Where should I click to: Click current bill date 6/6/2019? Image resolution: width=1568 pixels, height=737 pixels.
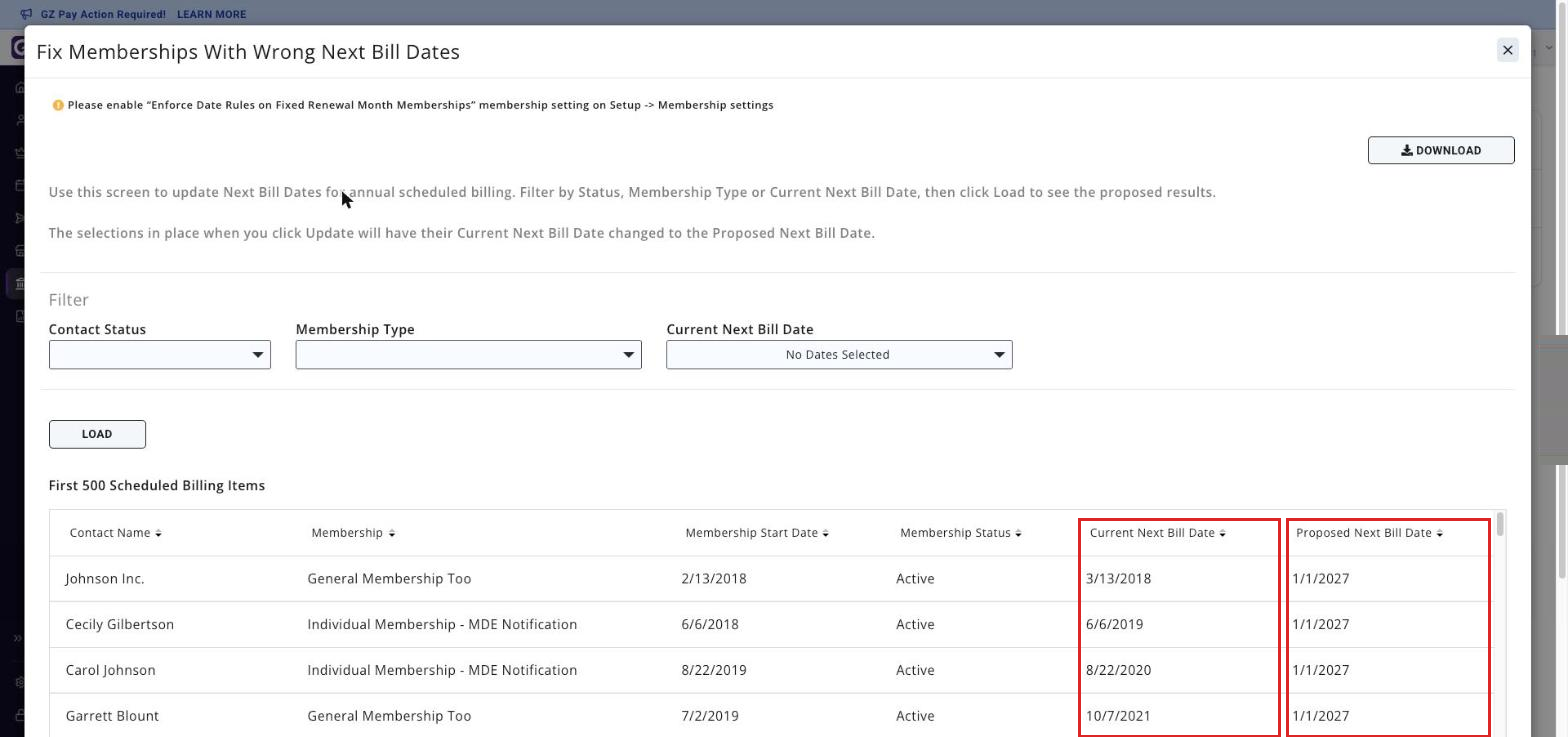coord(1114,625)
